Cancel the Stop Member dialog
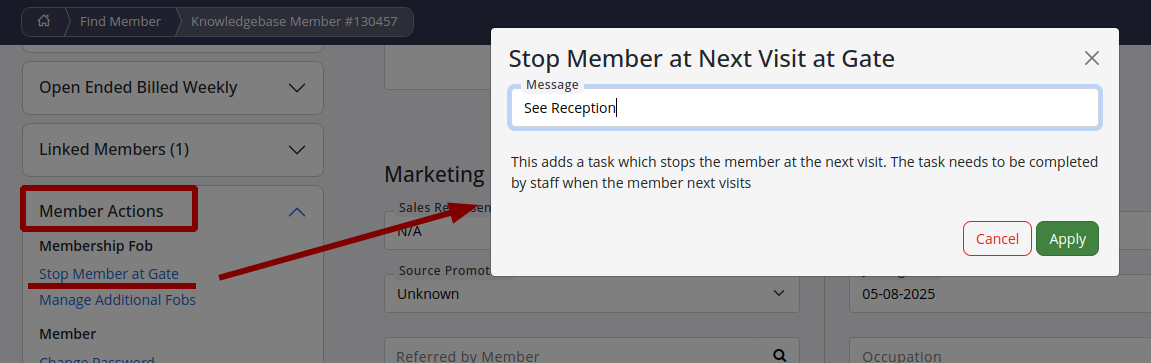1151x363 pixels. point(997,238)
